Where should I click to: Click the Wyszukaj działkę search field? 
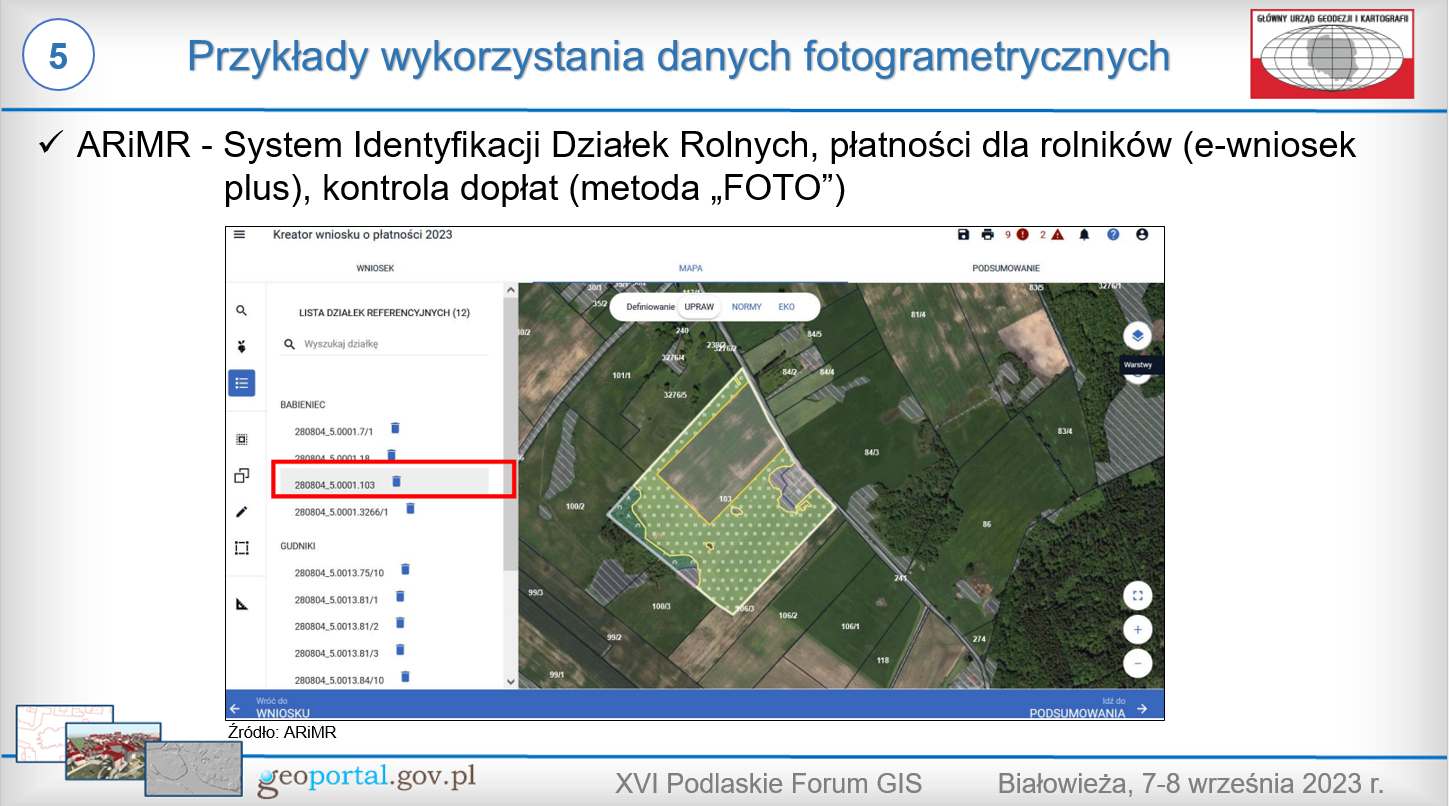[x=390, y=344]
